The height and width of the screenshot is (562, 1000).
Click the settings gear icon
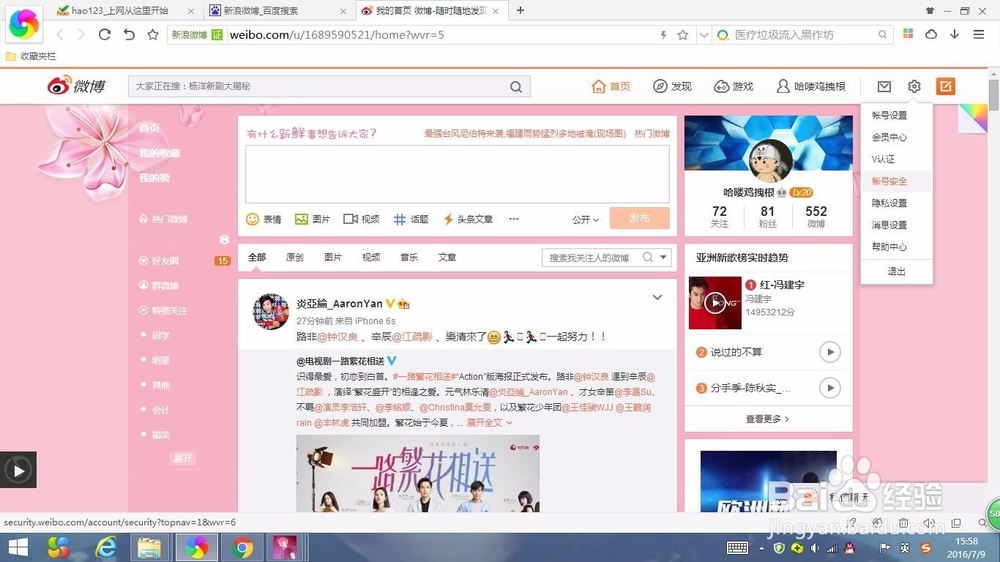[914, 86]
